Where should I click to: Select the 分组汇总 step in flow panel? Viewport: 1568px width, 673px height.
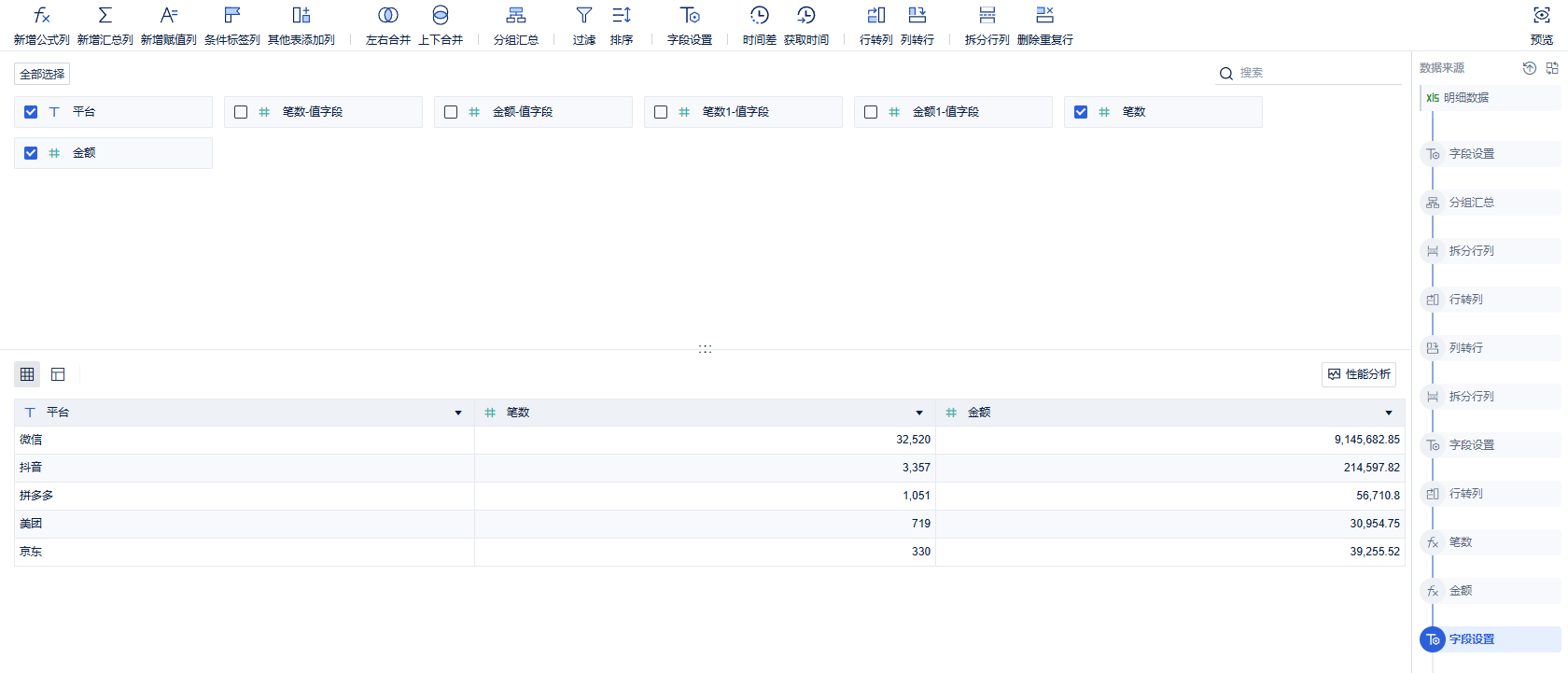[x=1471, y=203]
